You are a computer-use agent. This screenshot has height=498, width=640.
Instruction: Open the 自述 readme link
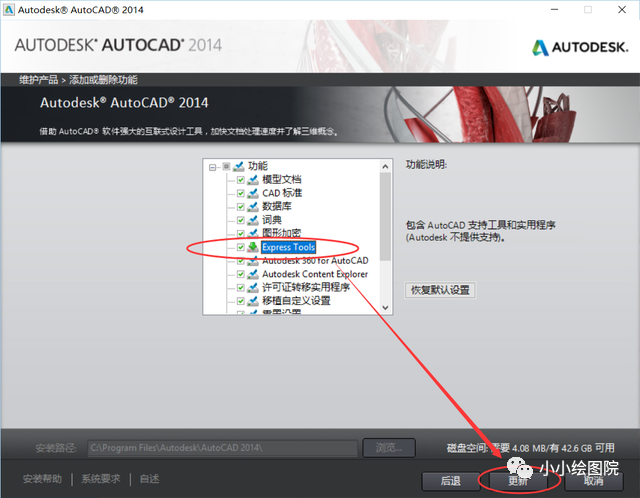tap(149, 479)
